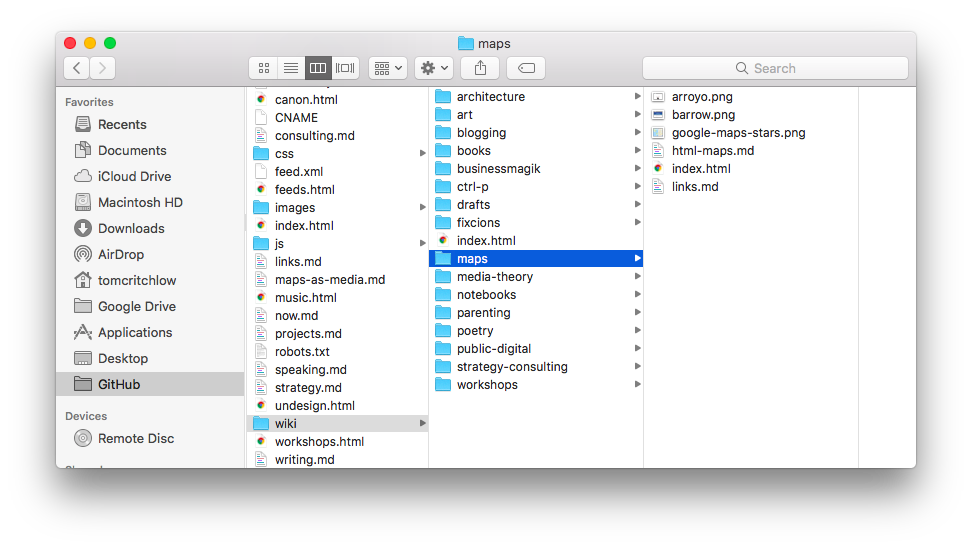Select the undesign.html file
This screenshot has height=548, width=972.
(x=337, y=405)
